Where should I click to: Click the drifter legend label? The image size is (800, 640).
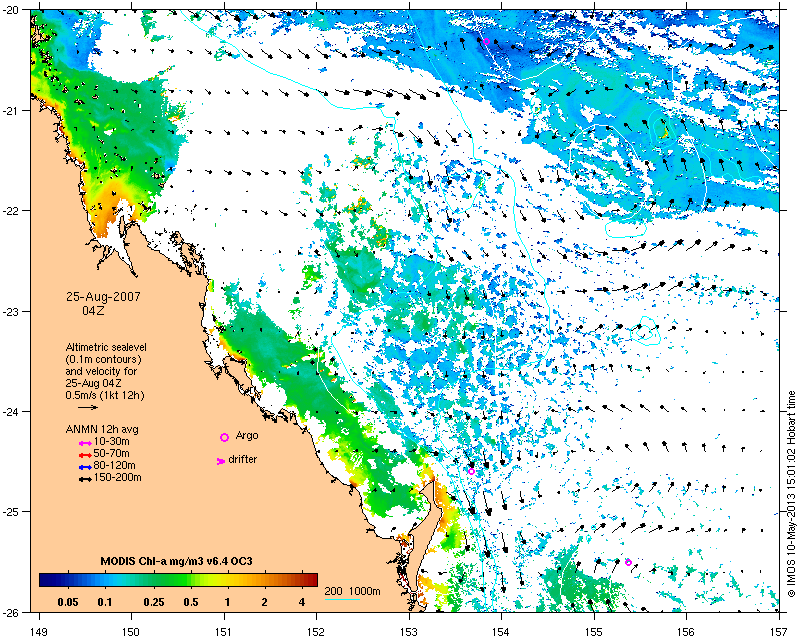[x=242, y=459]
